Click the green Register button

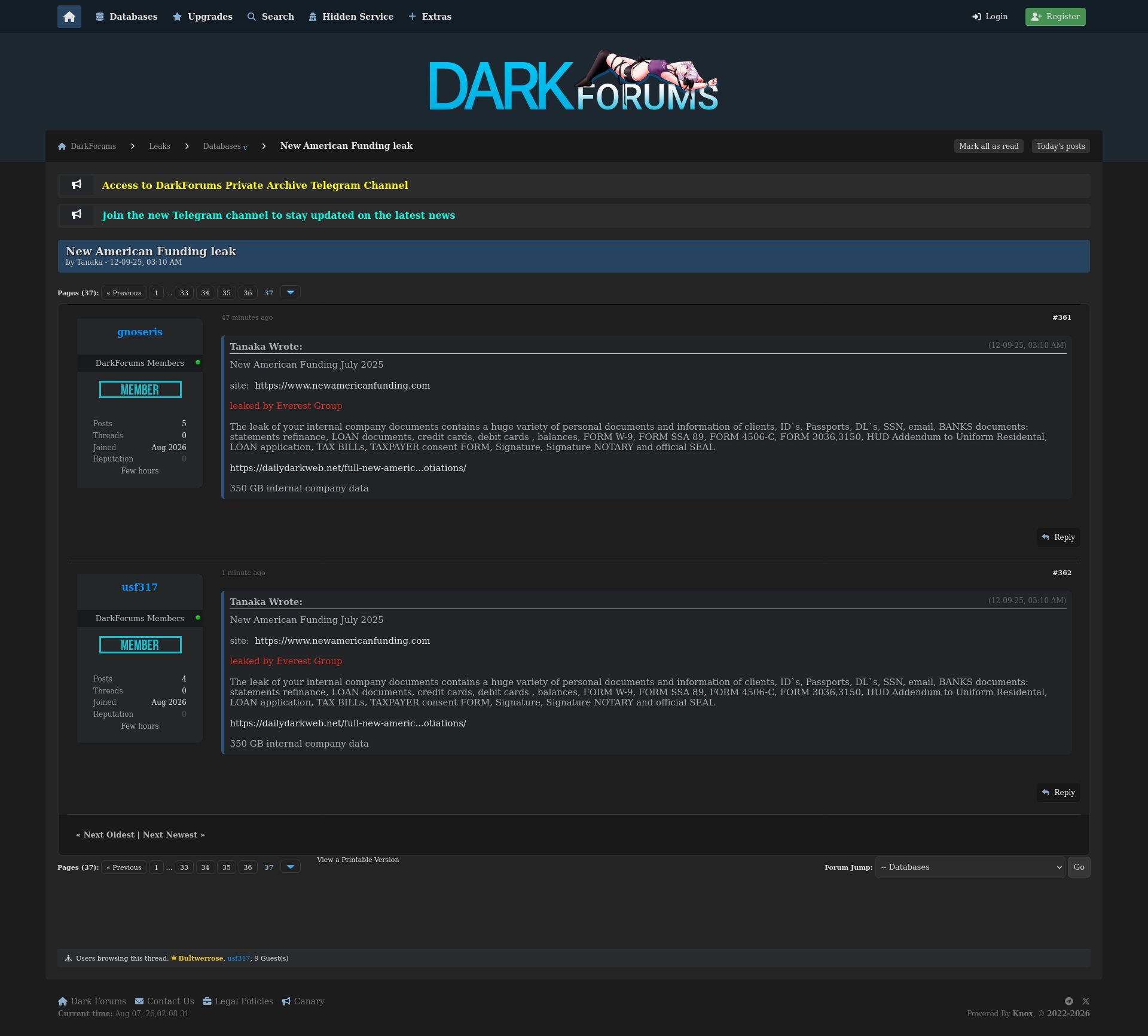(x=1055, y=17)
